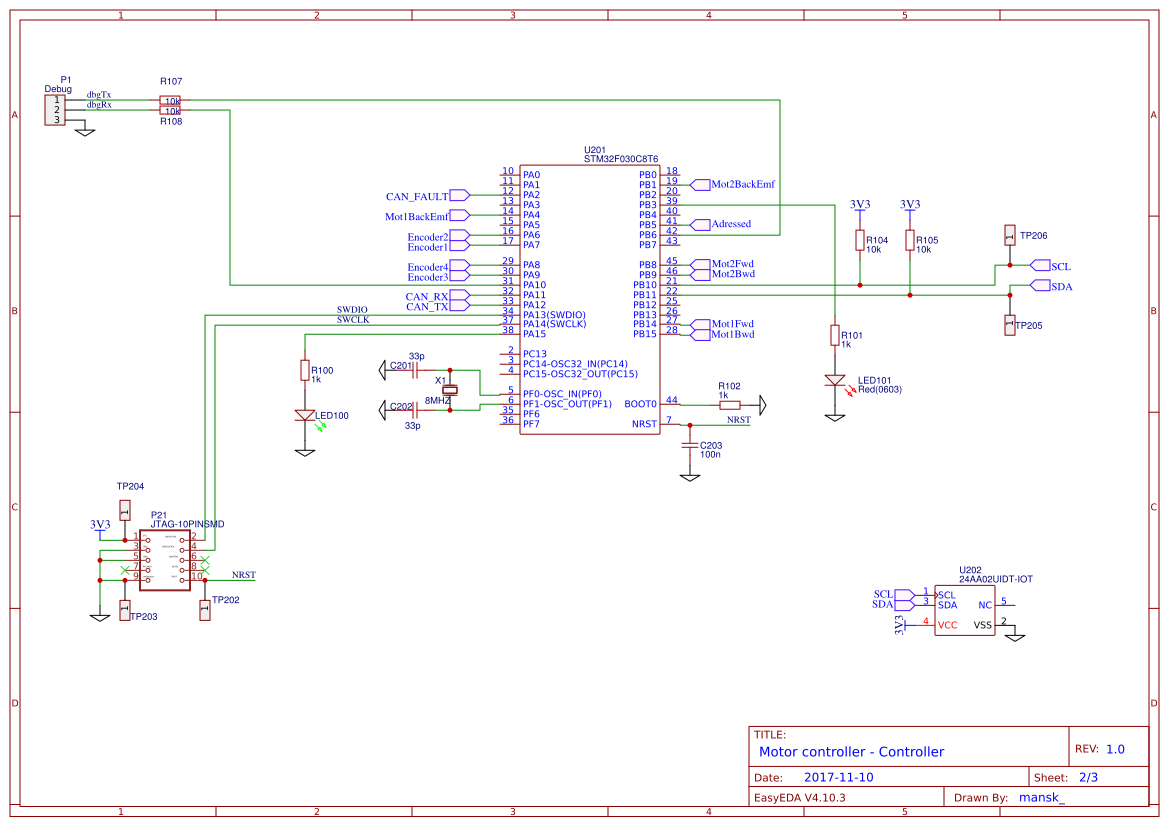Image resolution: width=1169 pixels, height=827 pixels.
Task: Select the LED101 Red(0603) LED symbol
Action: 835,382
